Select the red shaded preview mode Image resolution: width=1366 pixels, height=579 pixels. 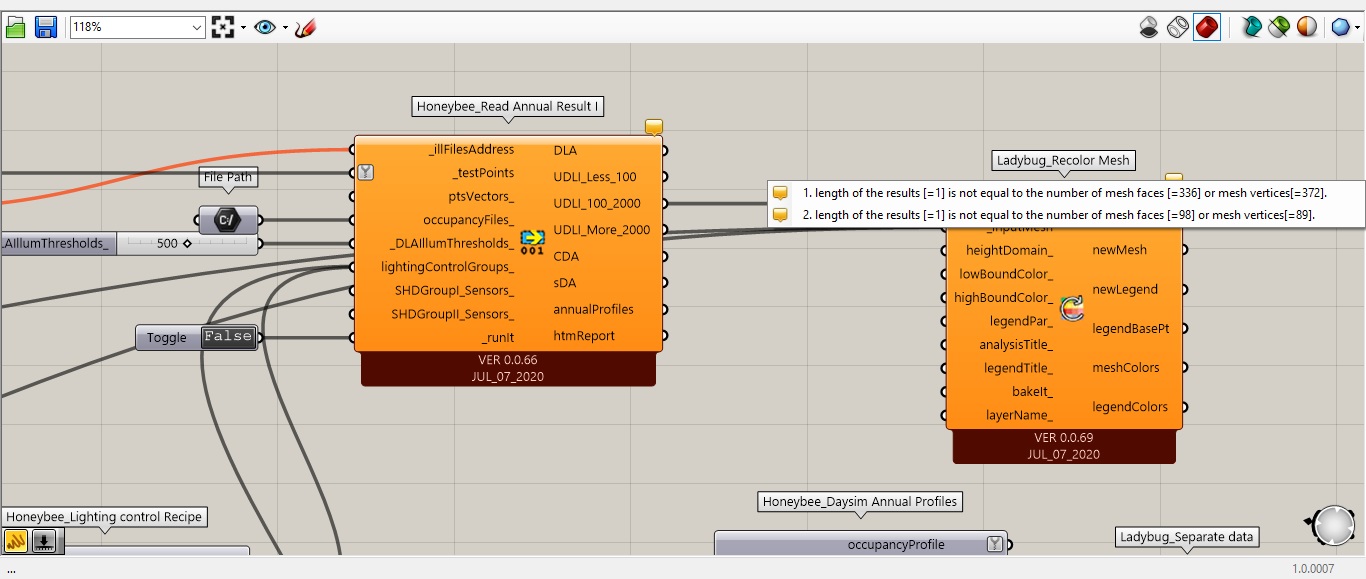pos(1207,27)
